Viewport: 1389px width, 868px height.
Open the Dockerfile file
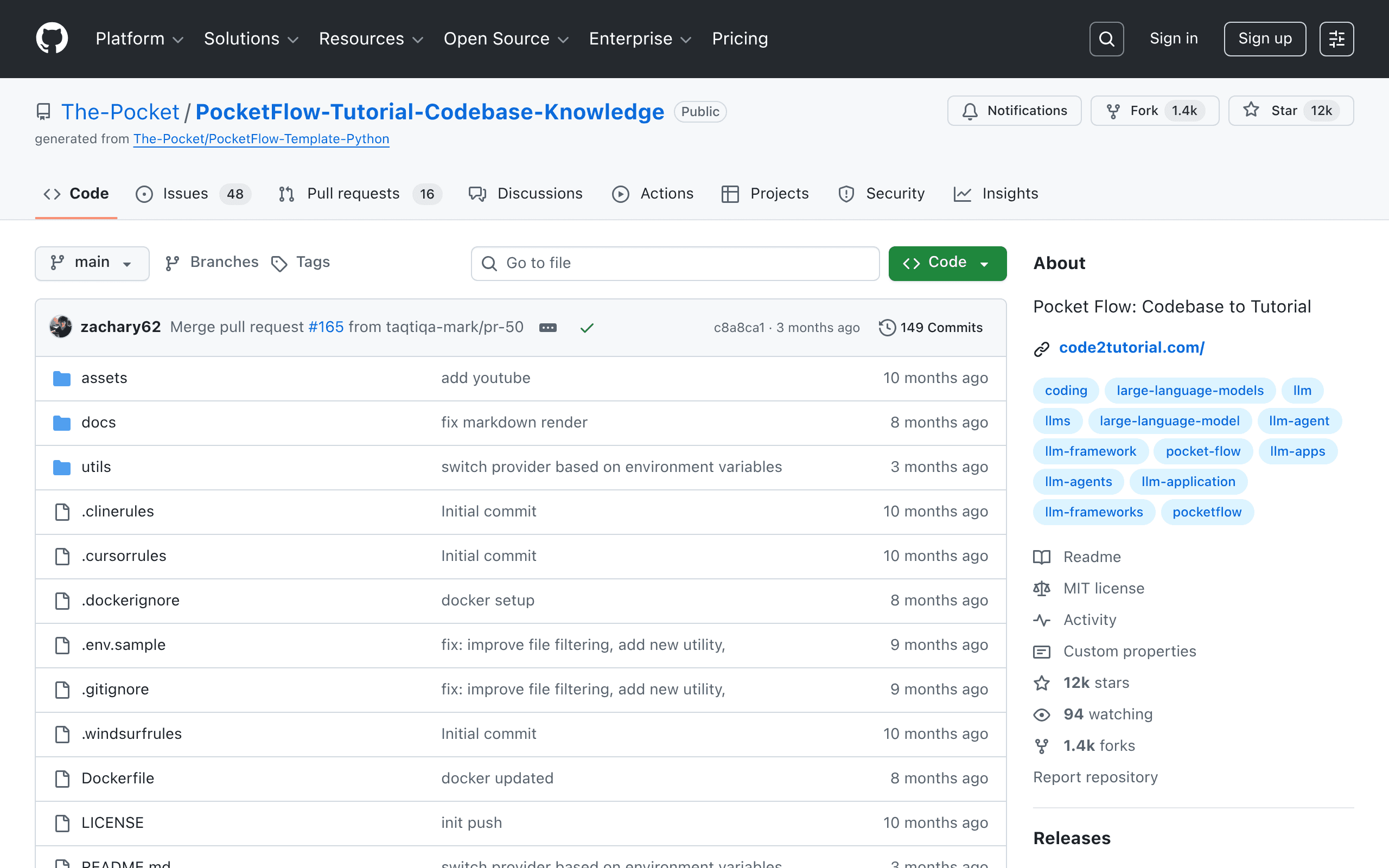coord(118,778)
